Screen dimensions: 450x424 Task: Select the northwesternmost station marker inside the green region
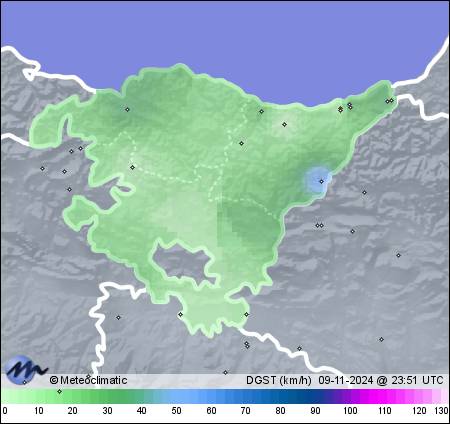tap(127, 109)
